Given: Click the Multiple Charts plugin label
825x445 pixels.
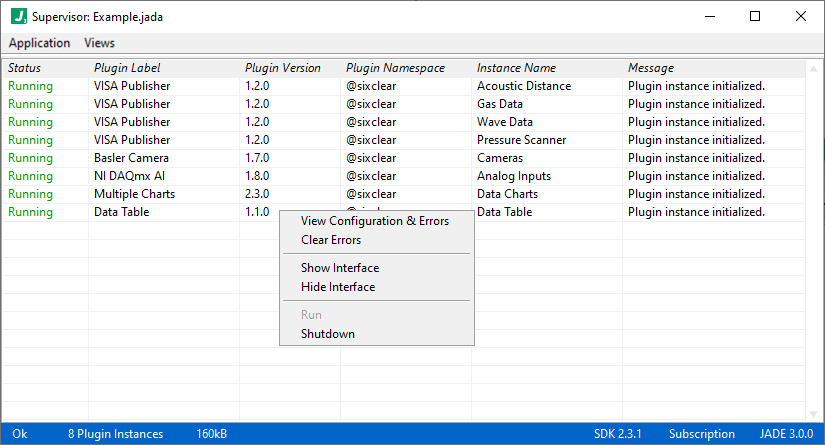Looking at the screenshot, I should pos(134,194).
